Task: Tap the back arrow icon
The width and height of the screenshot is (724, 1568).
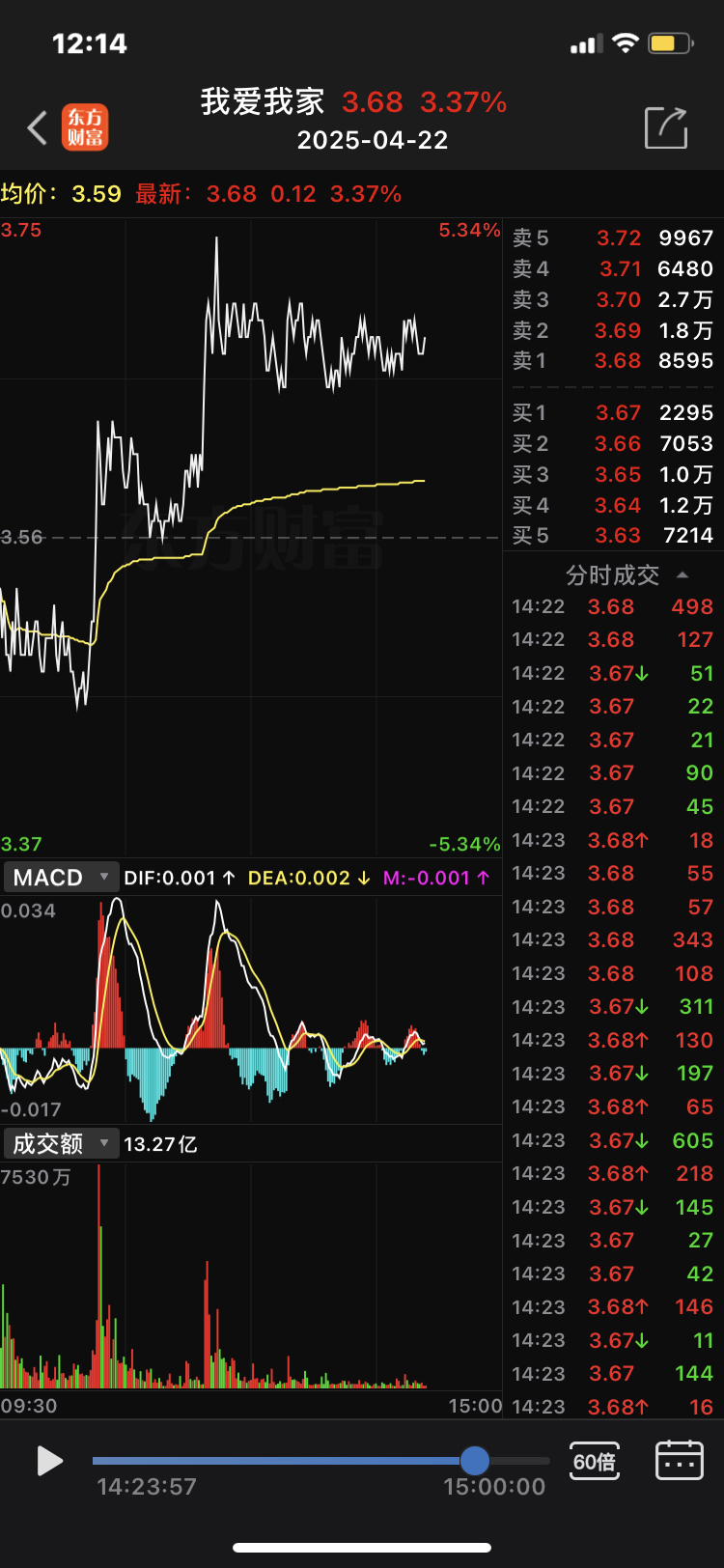Action: pos(37,127)
